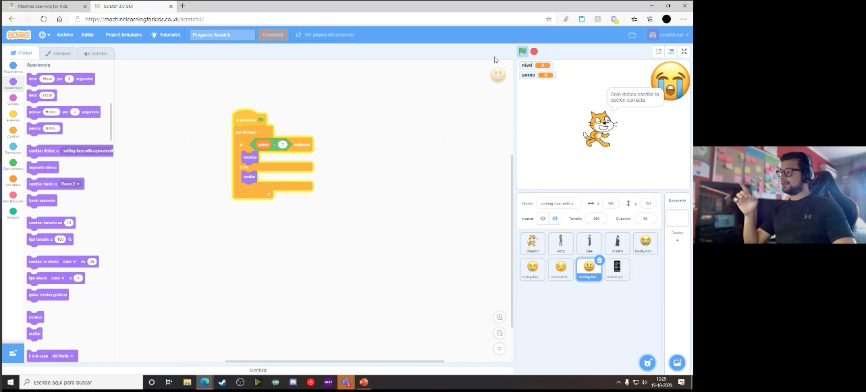
Task: Reset the workspace zoom level
Action: pos(499,348)
